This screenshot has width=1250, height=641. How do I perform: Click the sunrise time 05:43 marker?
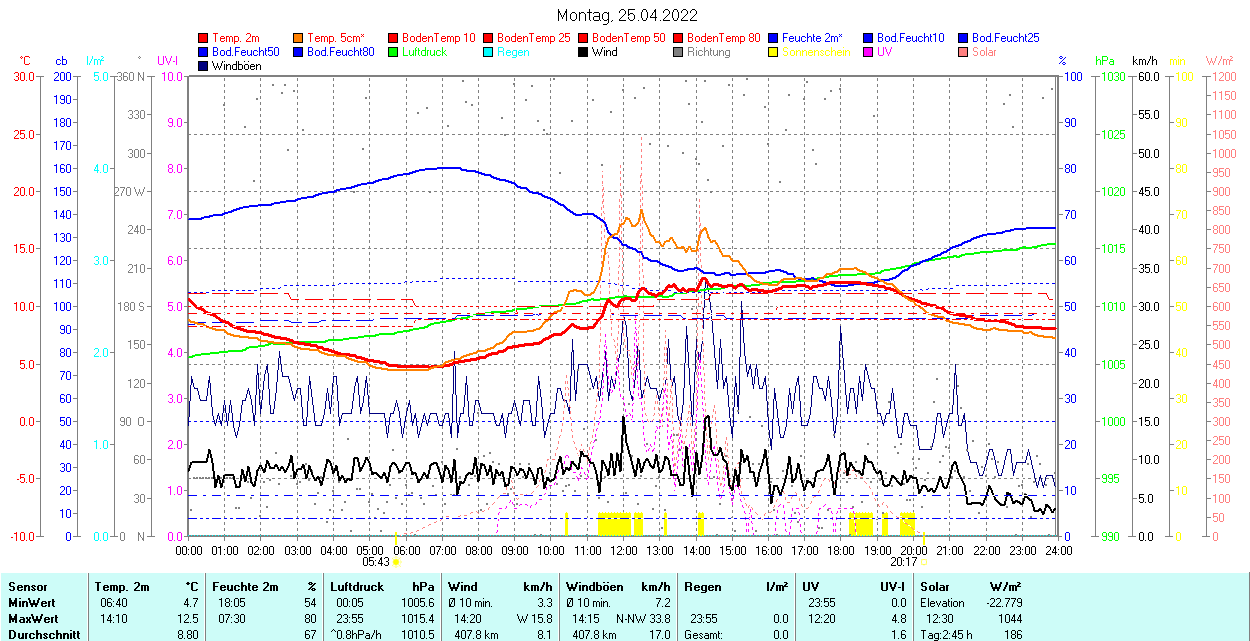(x=375, y=563)
